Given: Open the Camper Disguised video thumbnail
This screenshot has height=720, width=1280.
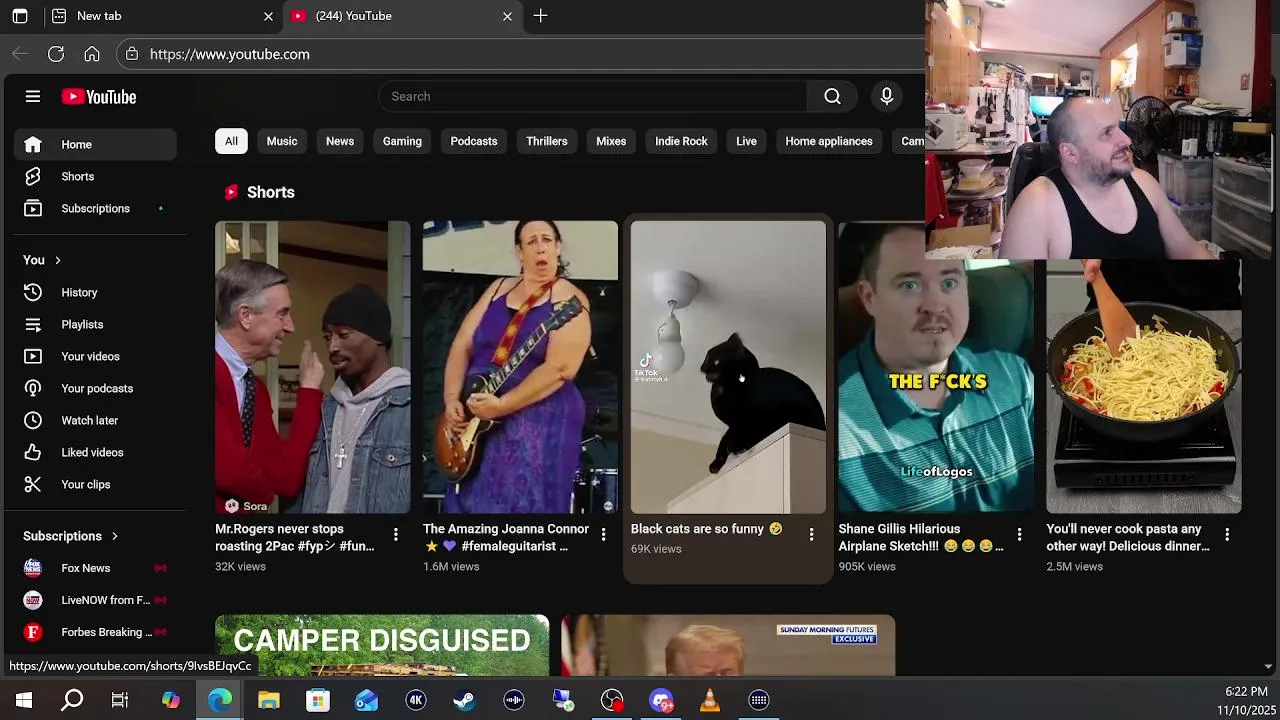Looking at the screenshot, I should point(382,646).
